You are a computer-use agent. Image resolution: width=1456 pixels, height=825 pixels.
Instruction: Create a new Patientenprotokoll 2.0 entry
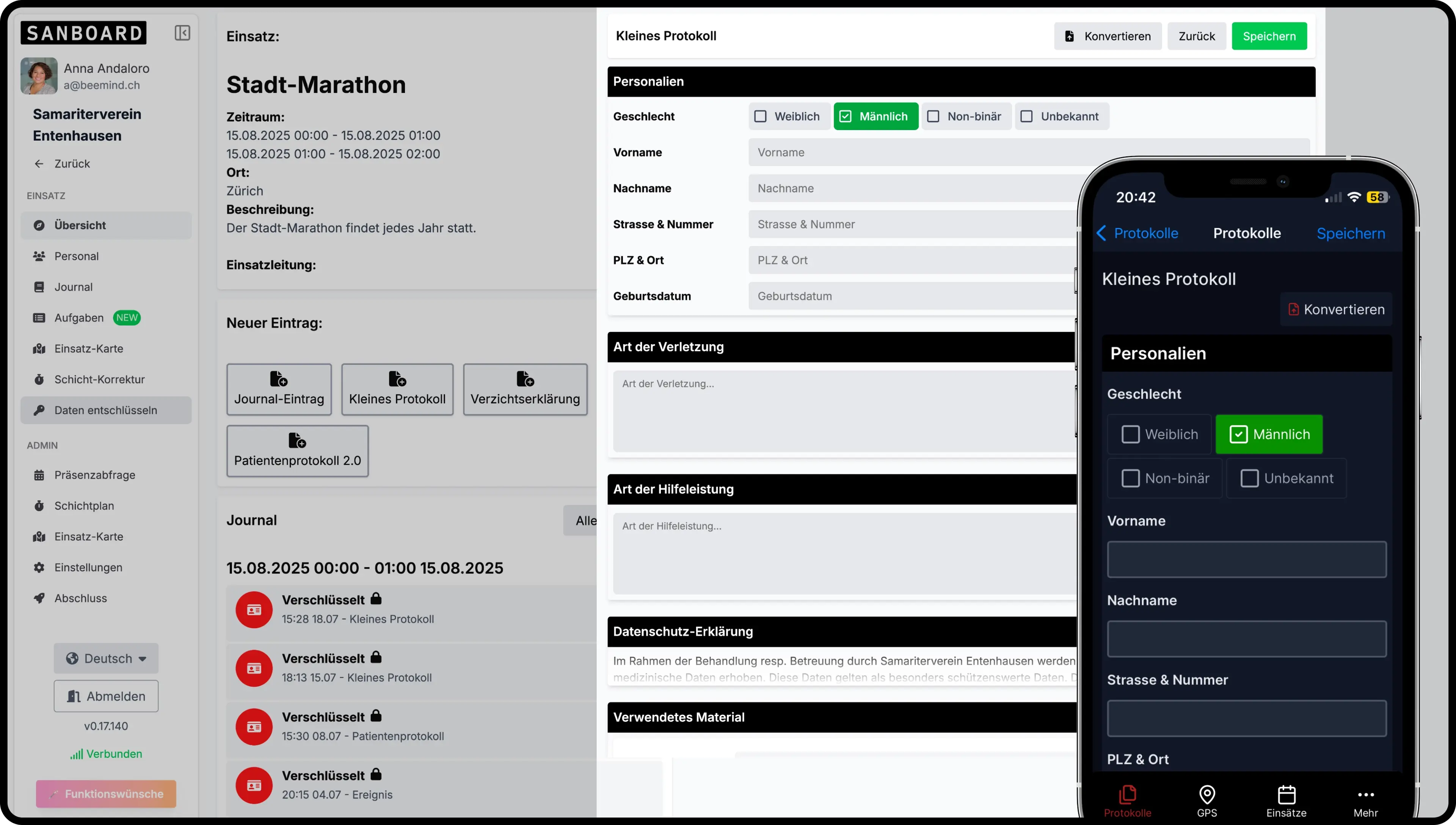298,451
